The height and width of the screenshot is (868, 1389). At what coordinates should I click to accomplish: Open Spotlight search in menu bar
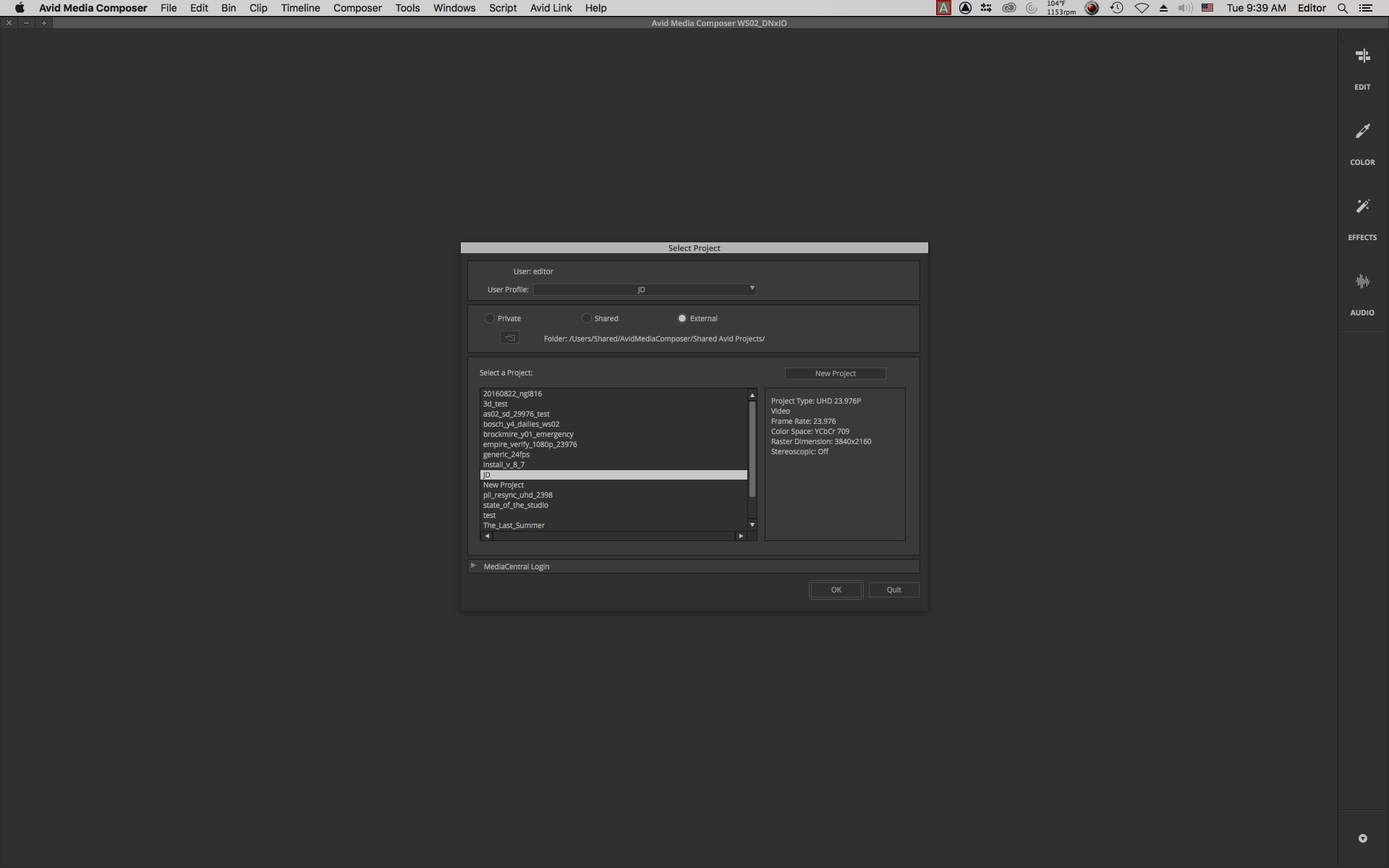tap(1343, 8)
